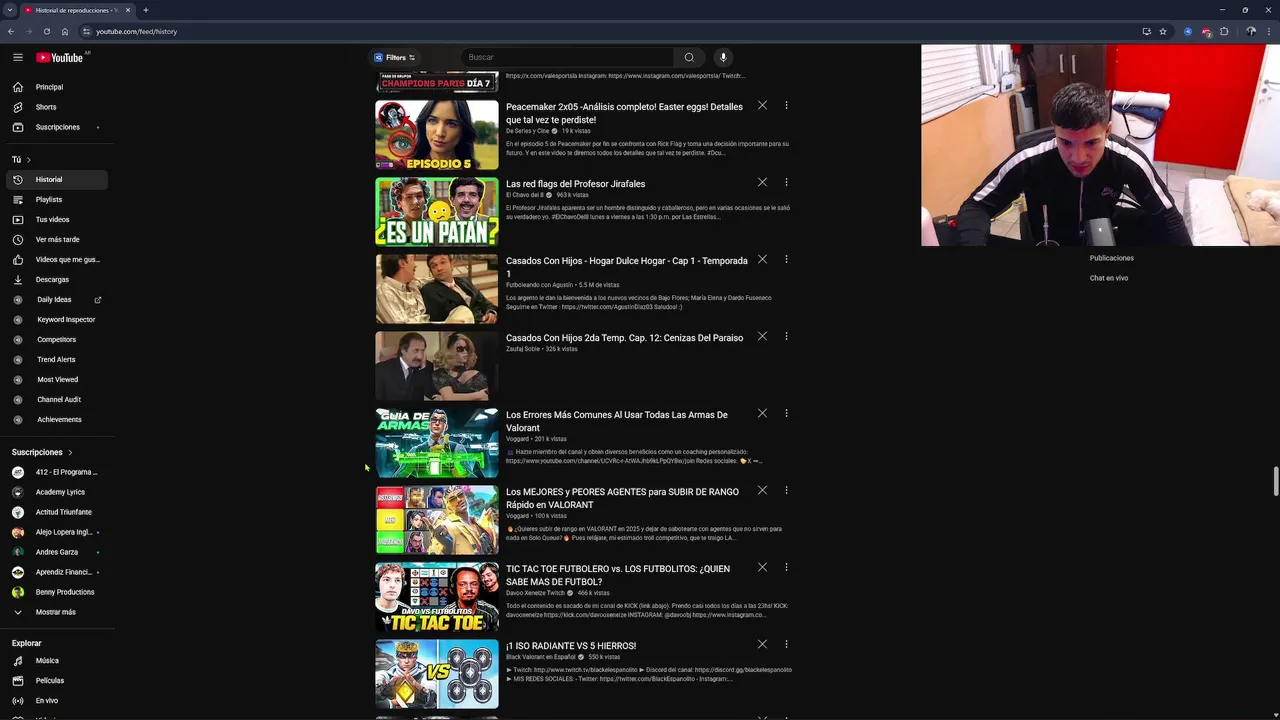This screenshot has height=720, width=1280.
Task: Open options for Hogar Dulce Hogar video
Action: pos(786,259)
